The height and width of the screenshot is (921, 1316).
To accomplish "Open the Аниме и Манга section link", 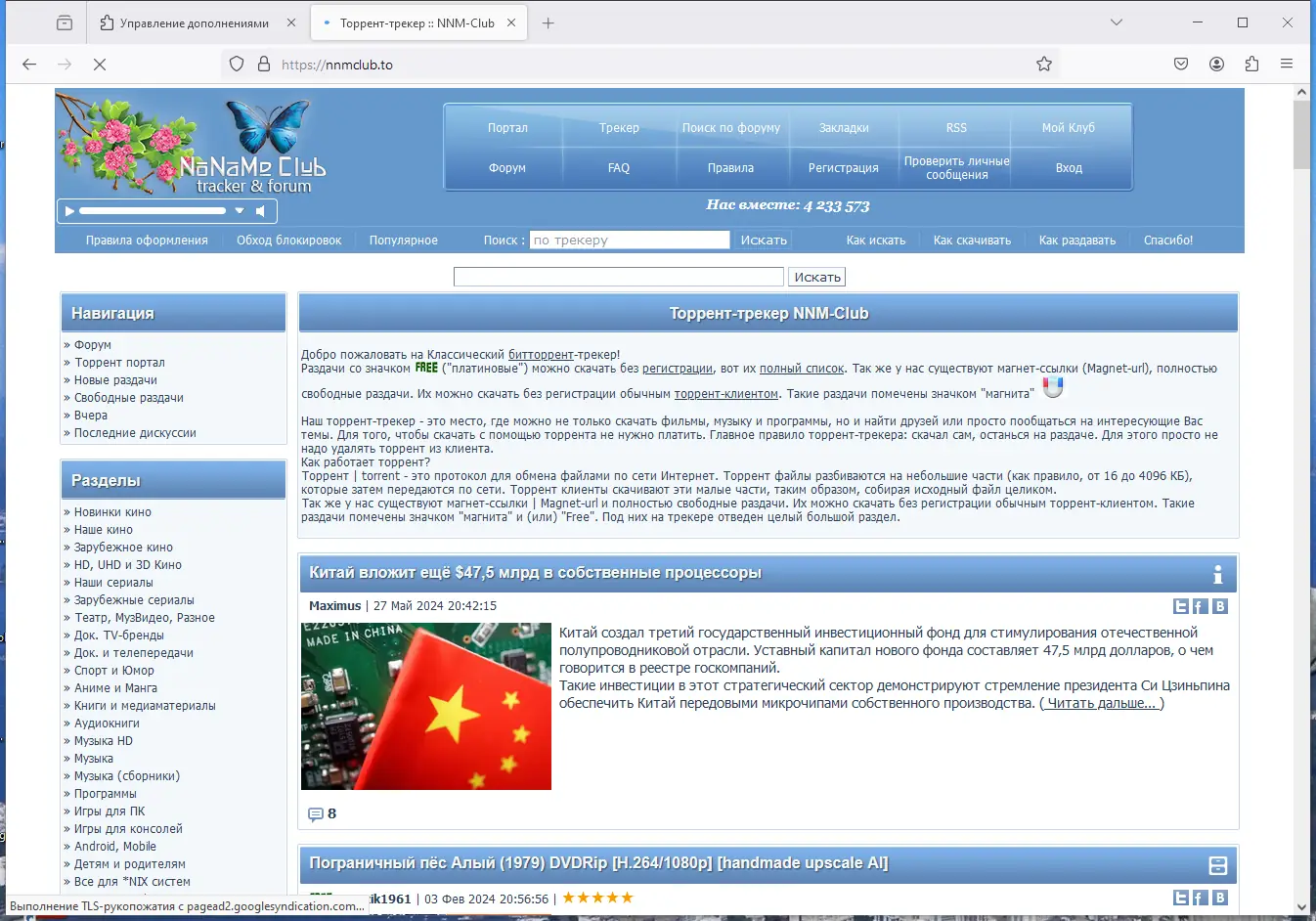I will click(x=115, y=688).
